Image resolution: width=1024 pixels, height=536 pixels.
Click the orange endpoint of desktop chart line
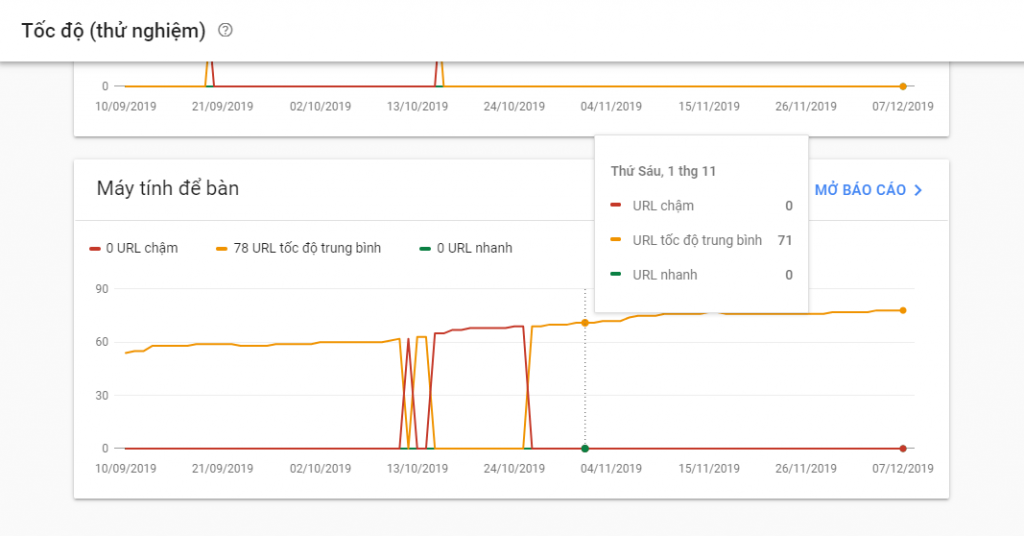[x=903, y=310]
